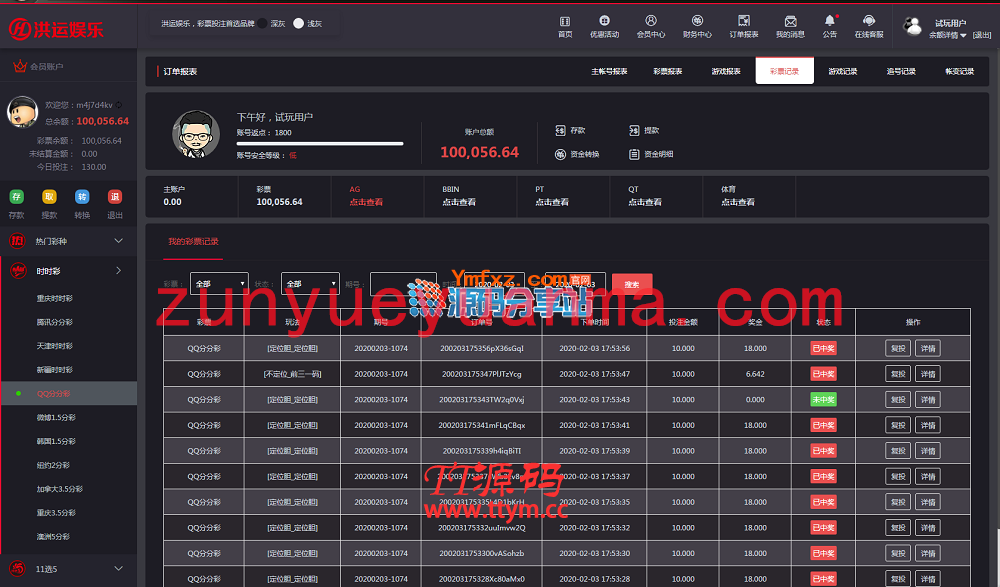Select 微博1.5分彩 in sidebar

pos(56,417)
